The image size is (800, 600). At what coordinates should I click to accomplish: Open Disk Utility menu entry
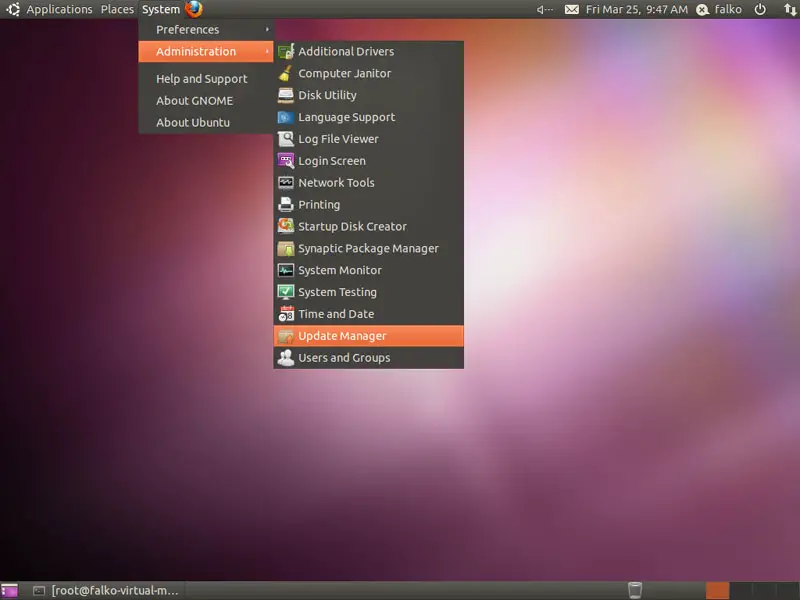[369, 95]
